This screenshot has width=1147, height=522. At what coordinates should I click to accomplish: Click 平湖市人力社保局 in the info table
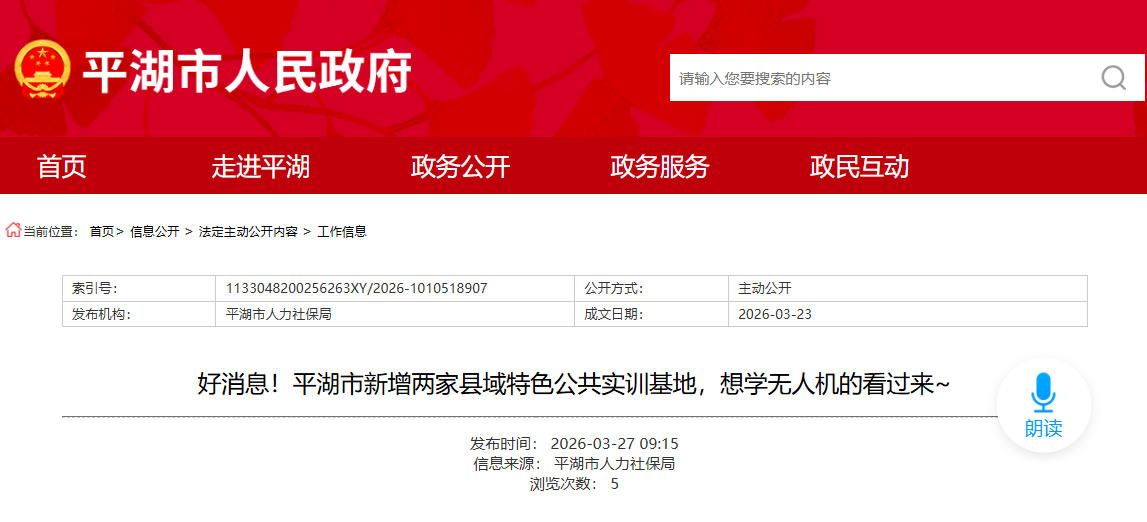pyautogui.click(x=279, y=314)
